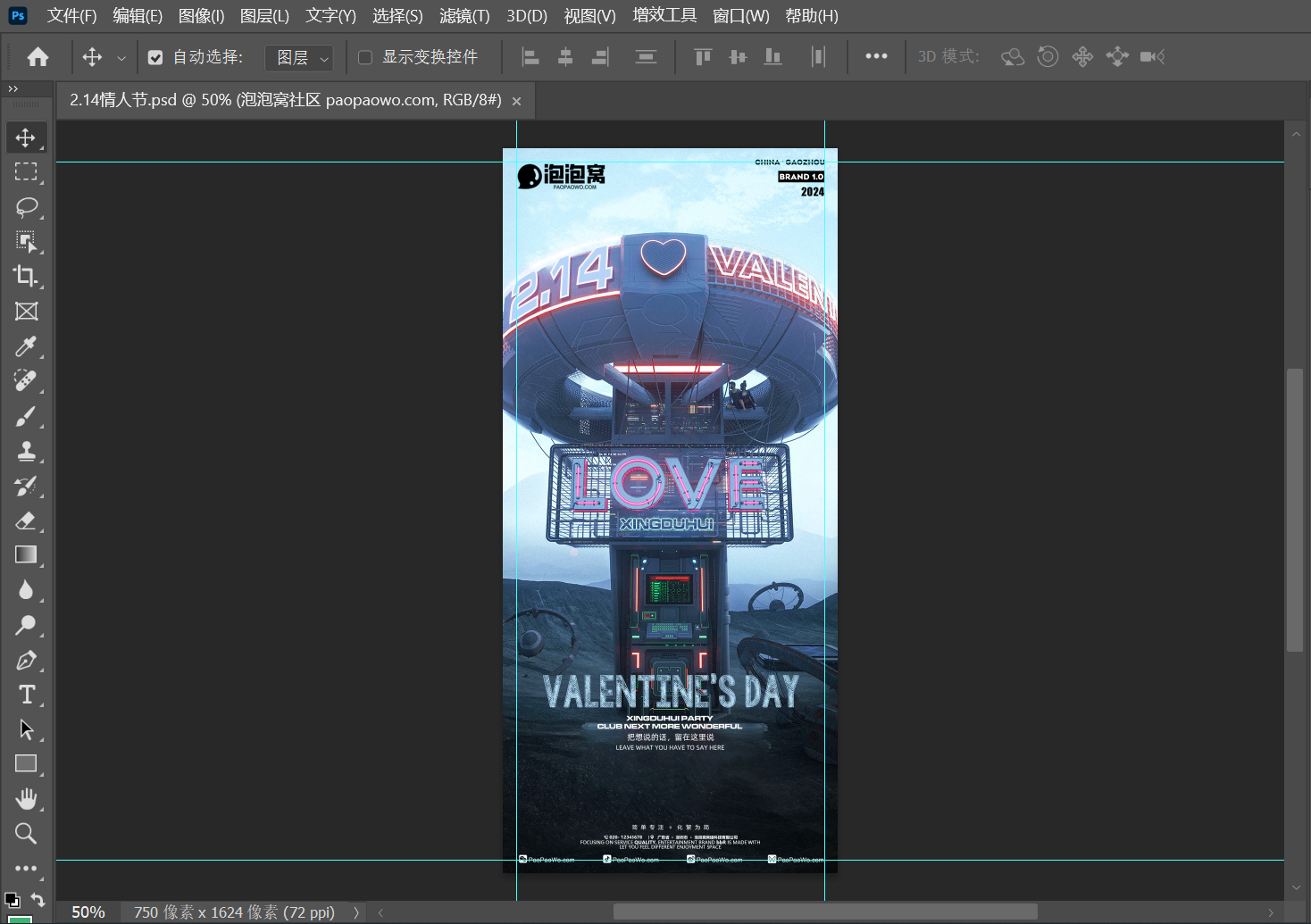This screenshot has height=924, width=1311.
Task: Open the 3D(D) menu
Action: (x=527, y=16)
